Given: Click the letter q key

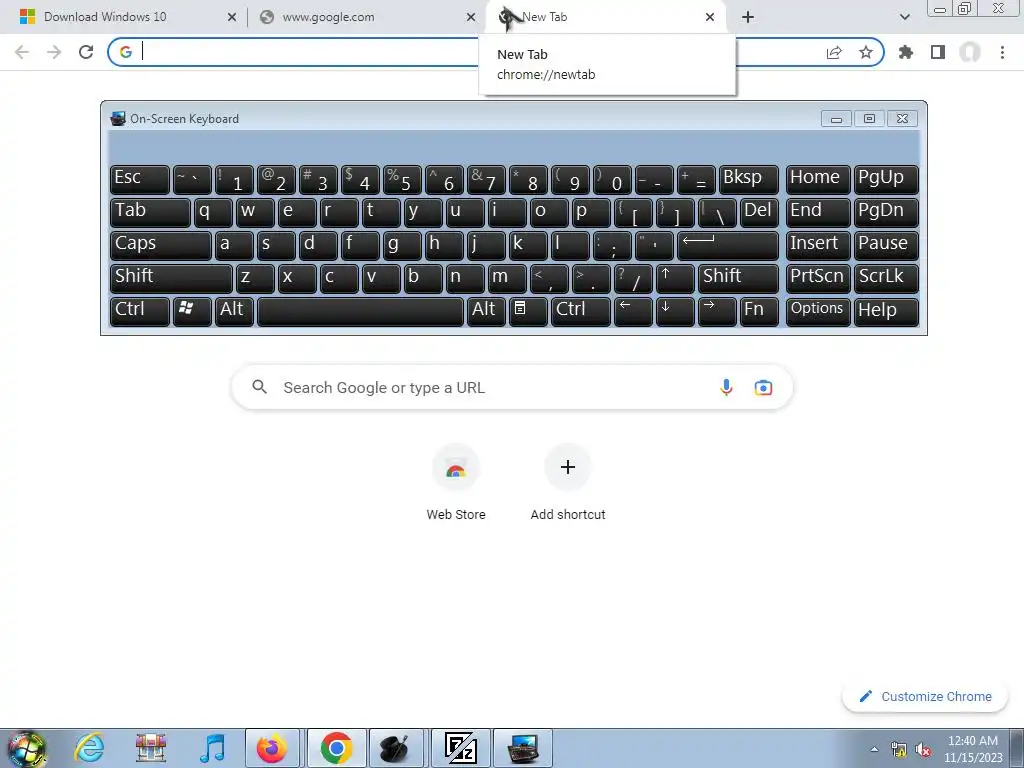Looking at the screenshot, I should coord(213,212).
